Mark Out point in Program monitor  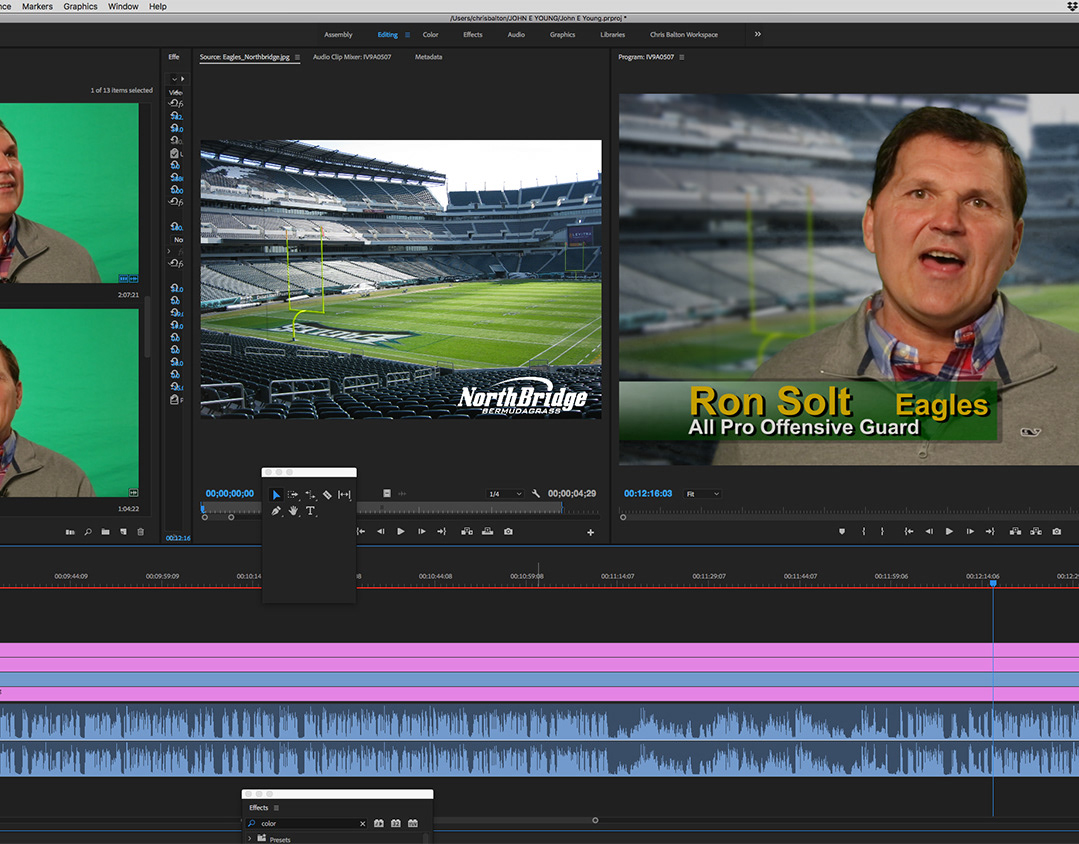click(882, 531)
